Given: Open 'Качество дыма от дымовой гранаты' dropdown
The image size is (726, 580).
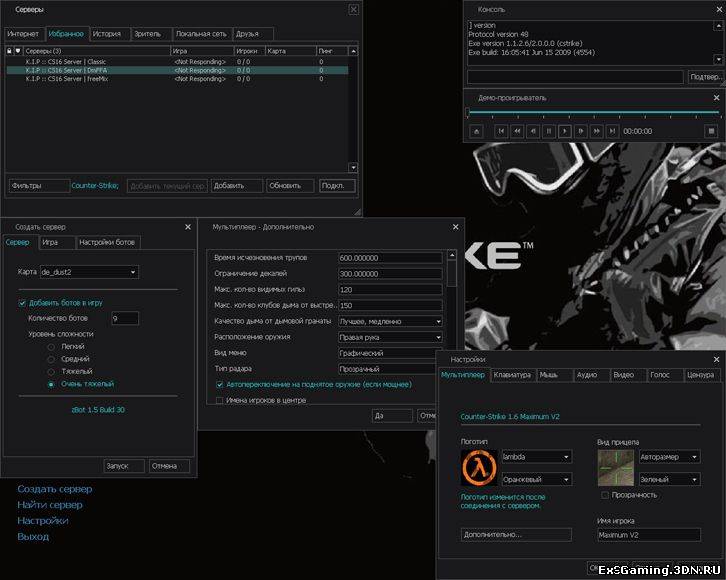Looking at the screenshot, I should pos(390,321).
